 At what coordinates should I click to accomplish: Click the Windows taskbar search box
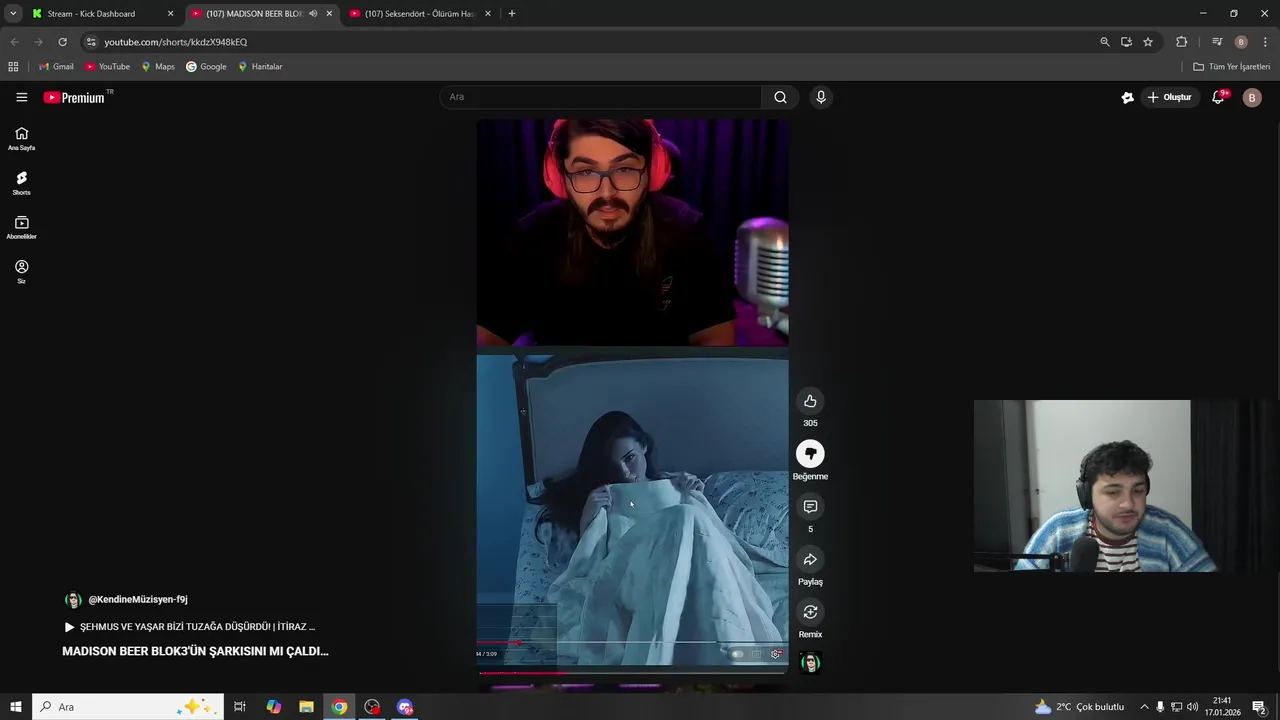[x=127, y=707]
